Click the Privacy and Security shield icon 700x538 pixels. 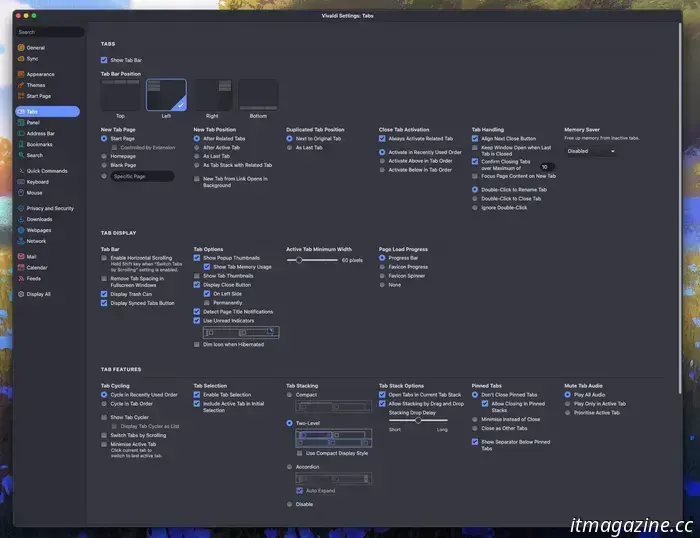click(x=21, y=209)
